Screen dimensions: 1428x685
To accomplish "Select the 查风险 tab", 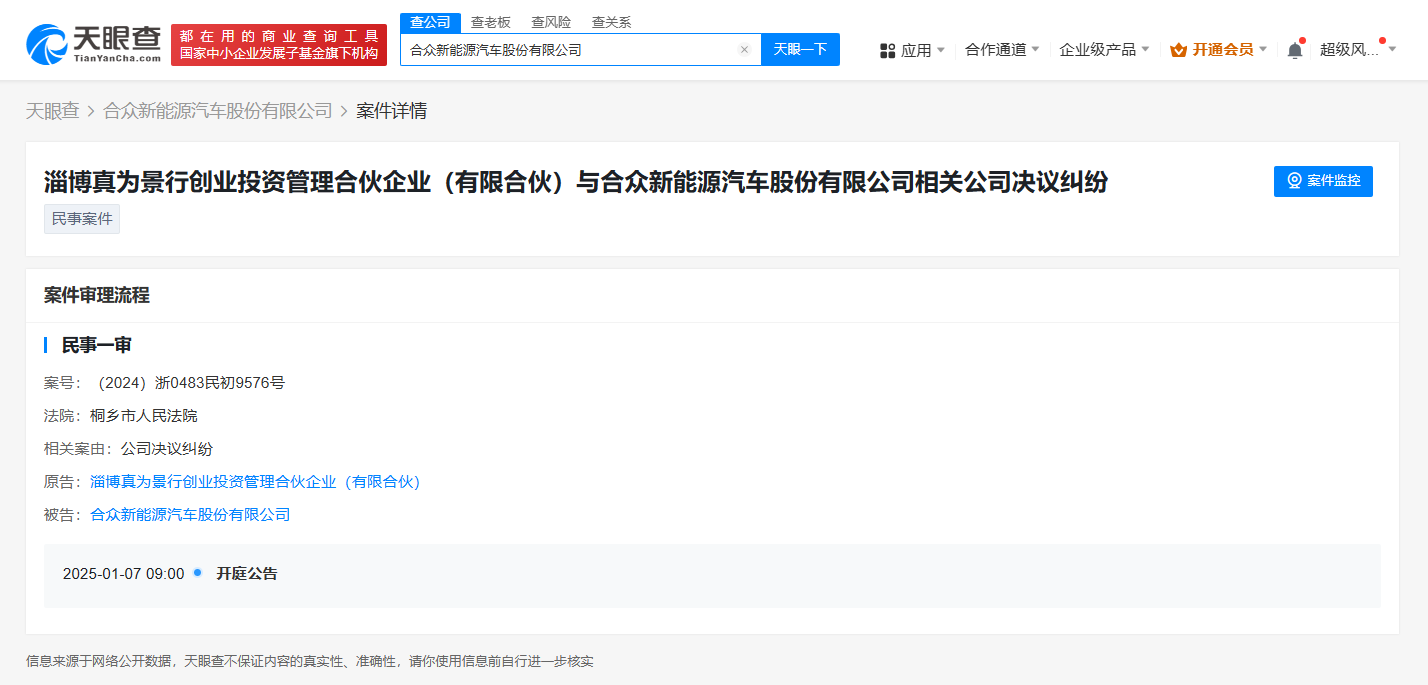I will (x=552, y=21).
